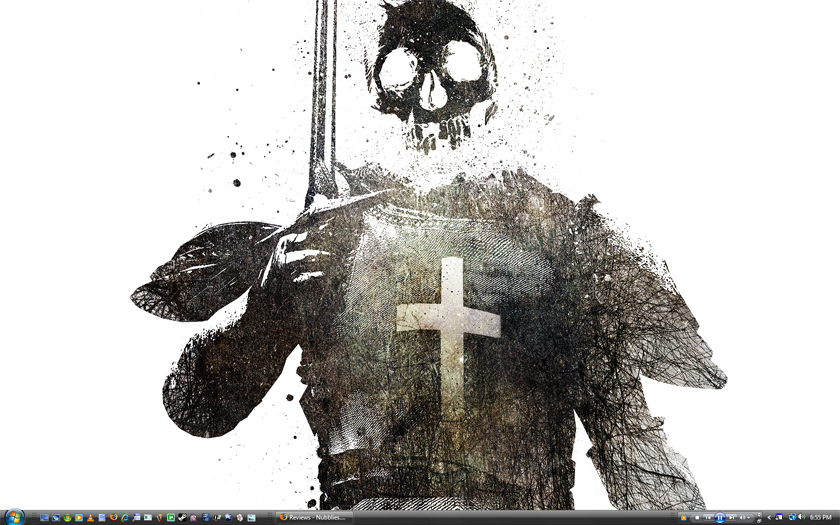Click Switch Between Windows quick launch icon
Screen dimensions: 840x525
tap(56, 518)
